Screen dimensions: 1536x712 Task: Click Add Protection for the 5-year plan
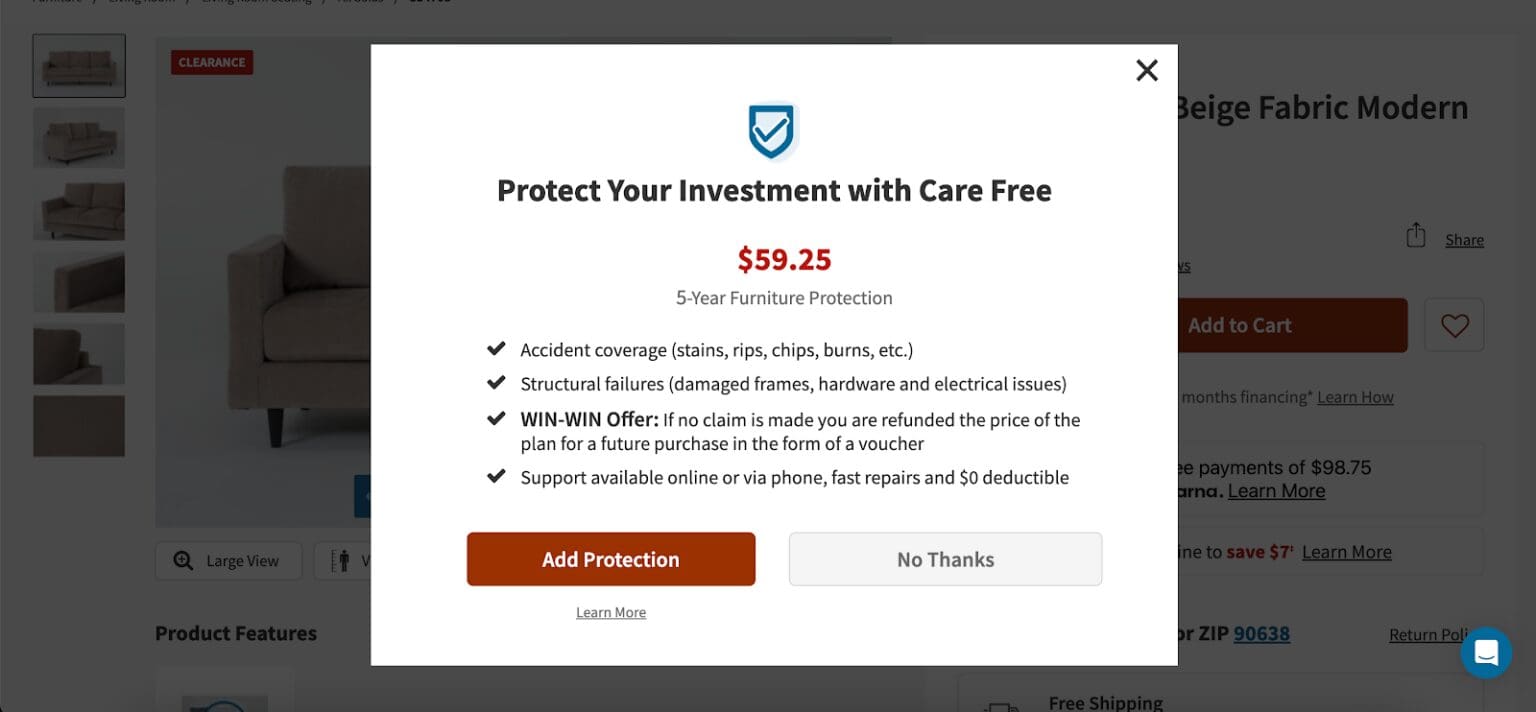610,559
